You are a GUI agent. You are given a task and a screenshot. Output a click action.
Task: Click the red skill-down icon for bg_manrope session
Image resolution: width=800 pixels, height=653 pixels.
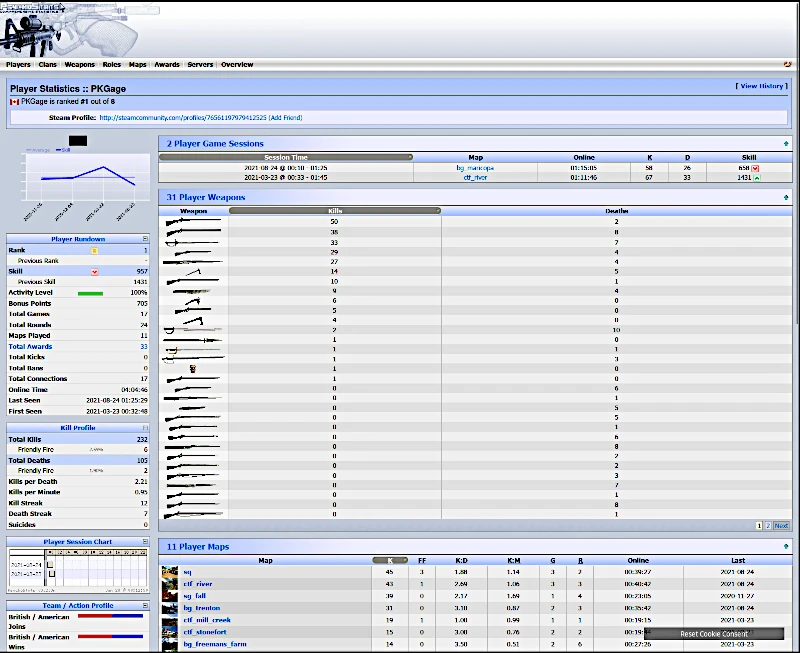[x=756, y=168]
